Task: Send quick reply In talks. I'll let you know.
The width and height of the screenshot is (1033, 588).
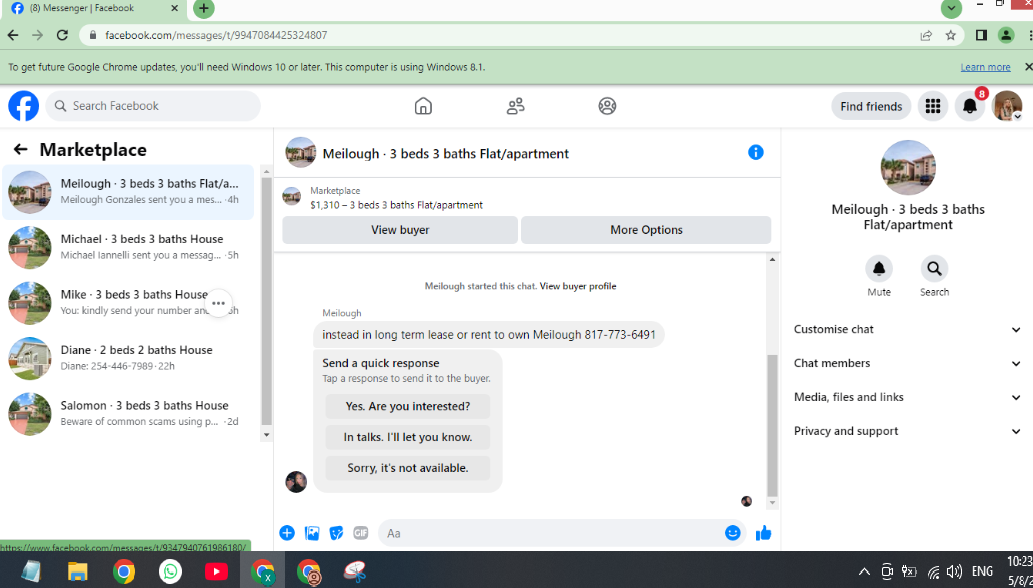Action: pos(408,437)
